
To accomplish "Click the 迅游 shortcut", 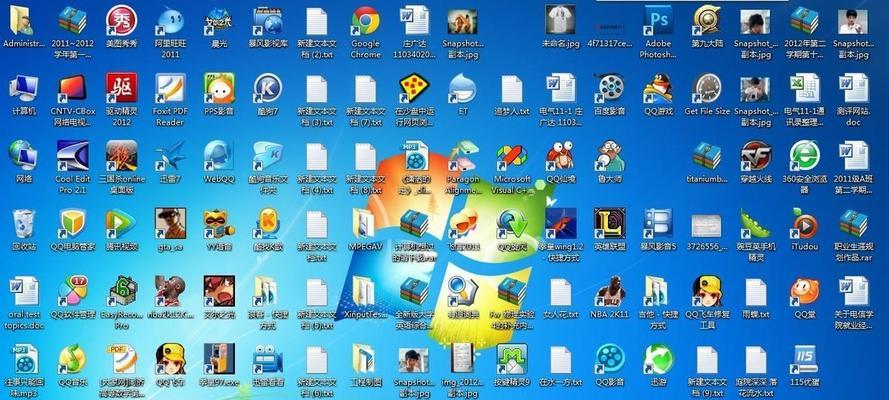I will coord(658,359).
